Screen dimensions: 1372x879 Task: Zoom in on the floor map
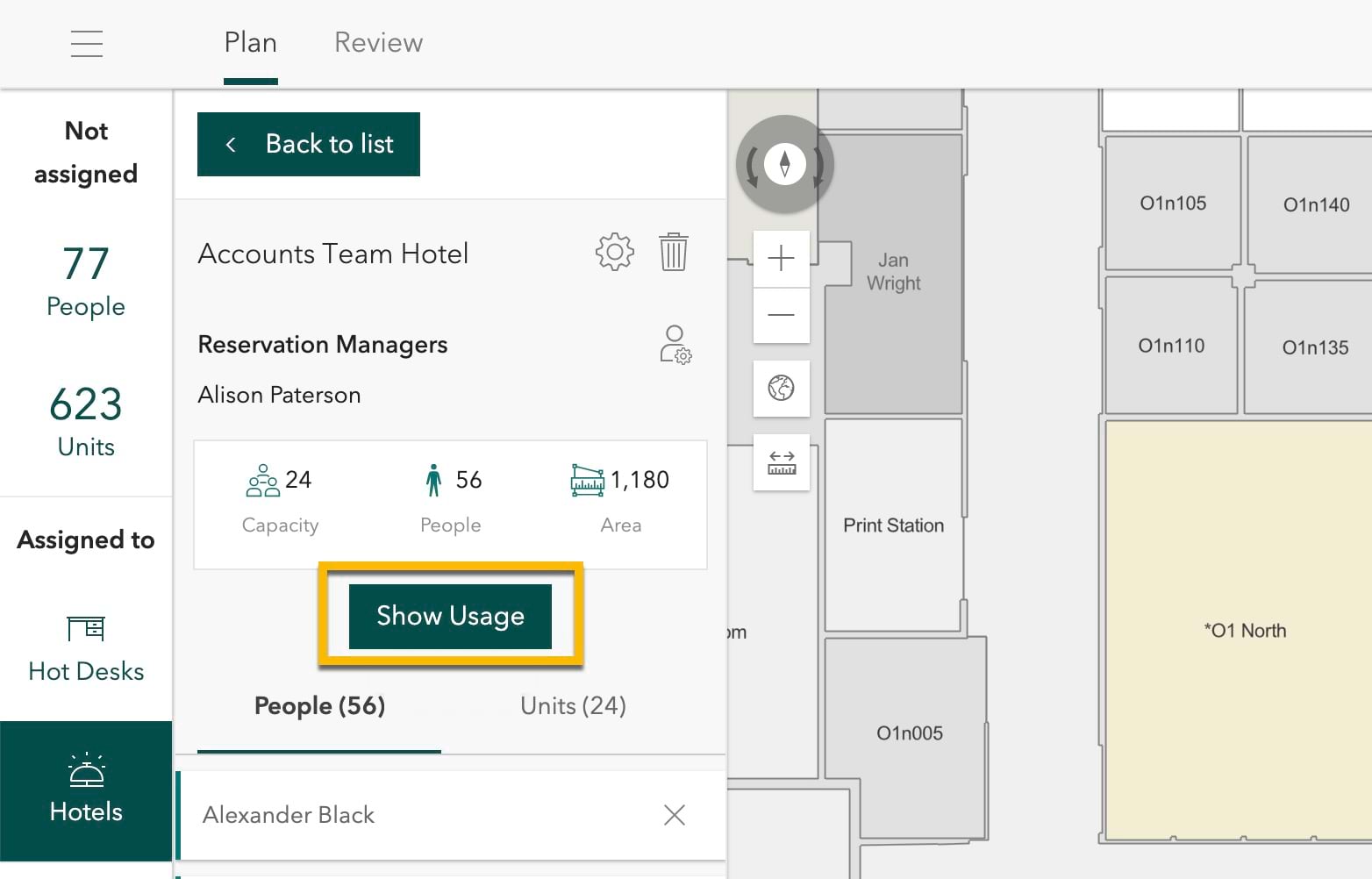click(x=781, y=259)
